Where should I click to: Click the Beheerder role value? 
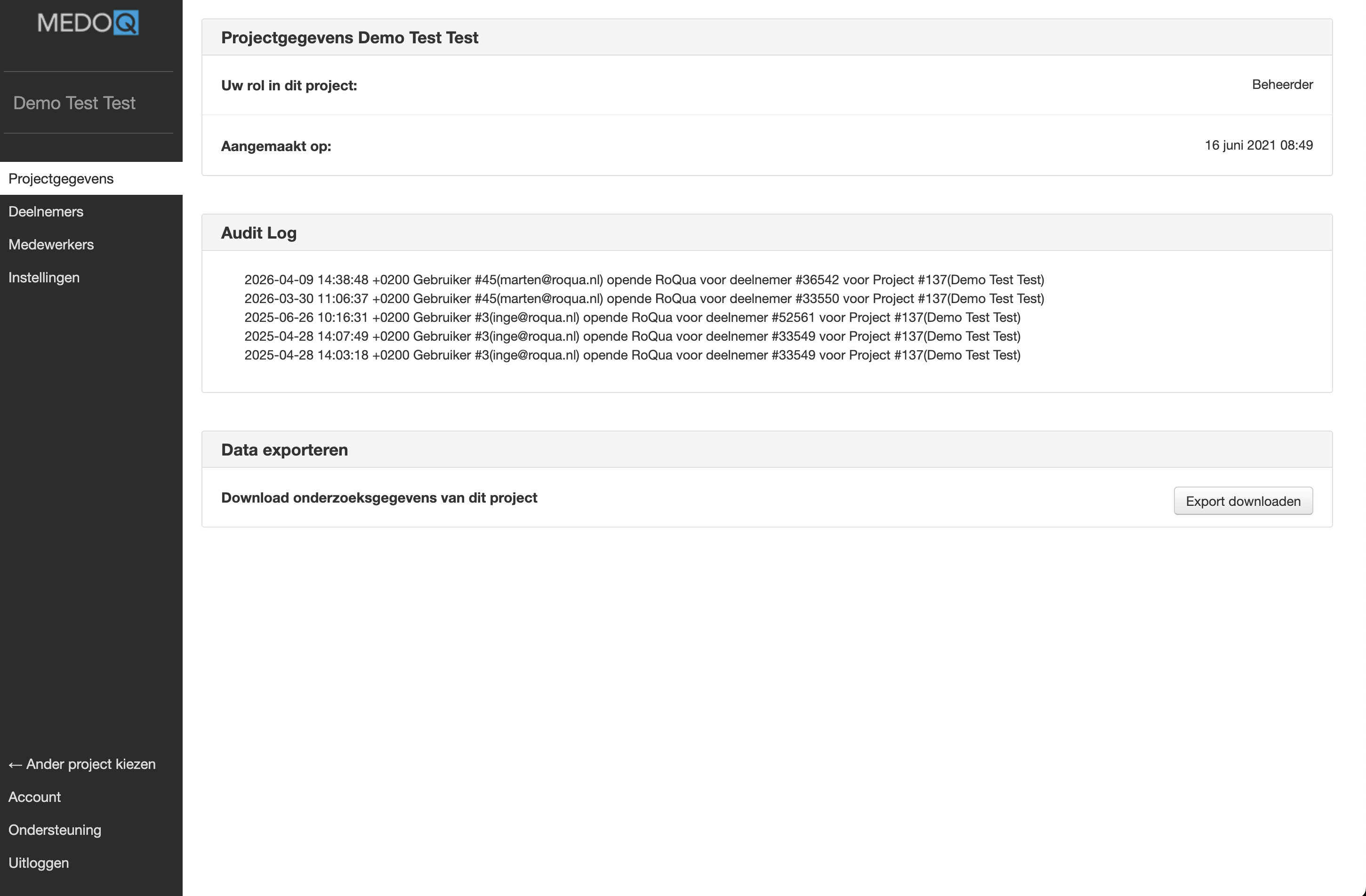coord(1282,84)
